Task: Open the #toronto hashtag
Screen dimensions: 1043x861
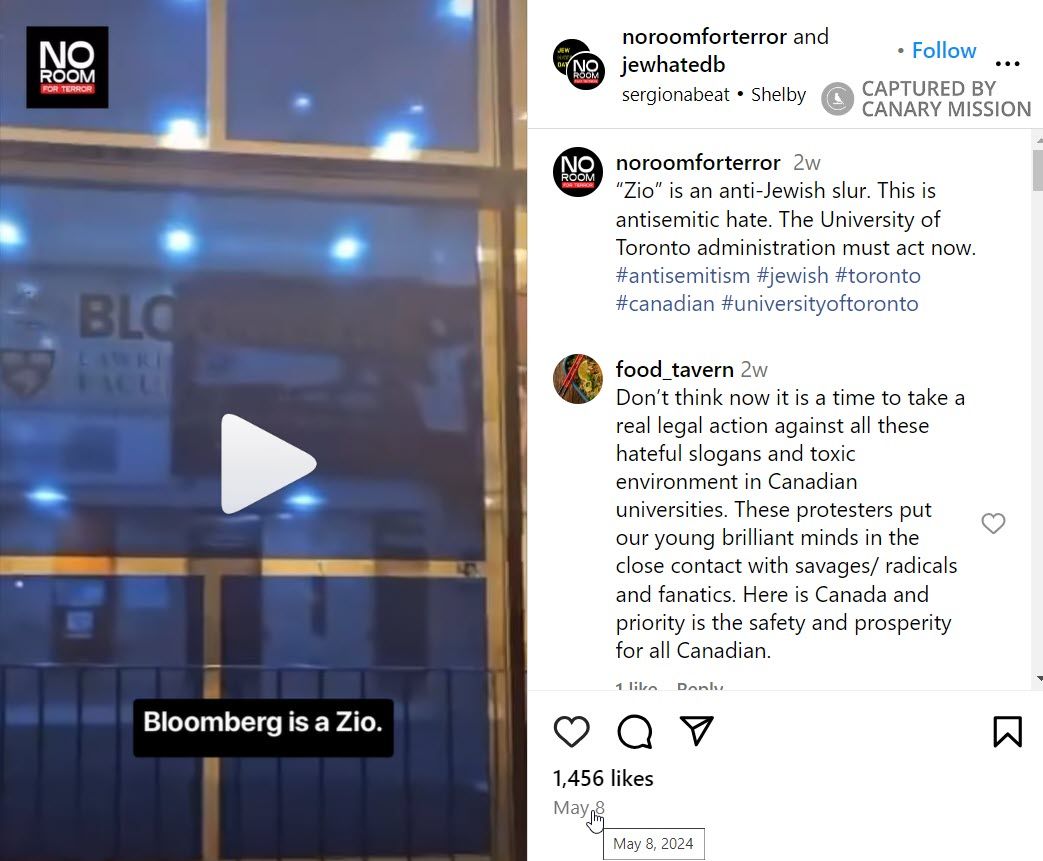Action: (x=877, y=275)
